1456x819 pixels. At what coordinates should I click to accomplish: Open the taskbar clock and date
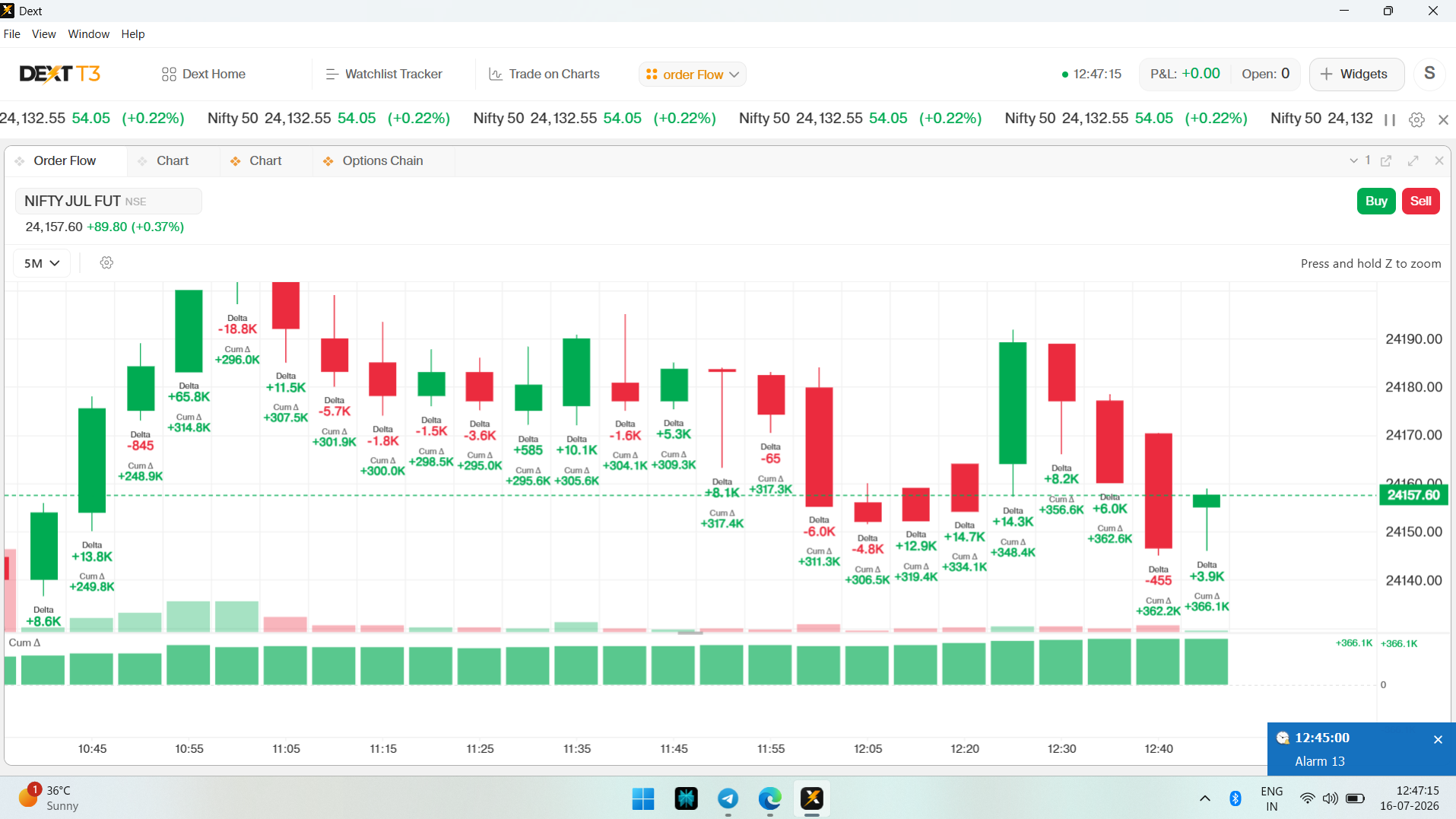[1409, 798]
